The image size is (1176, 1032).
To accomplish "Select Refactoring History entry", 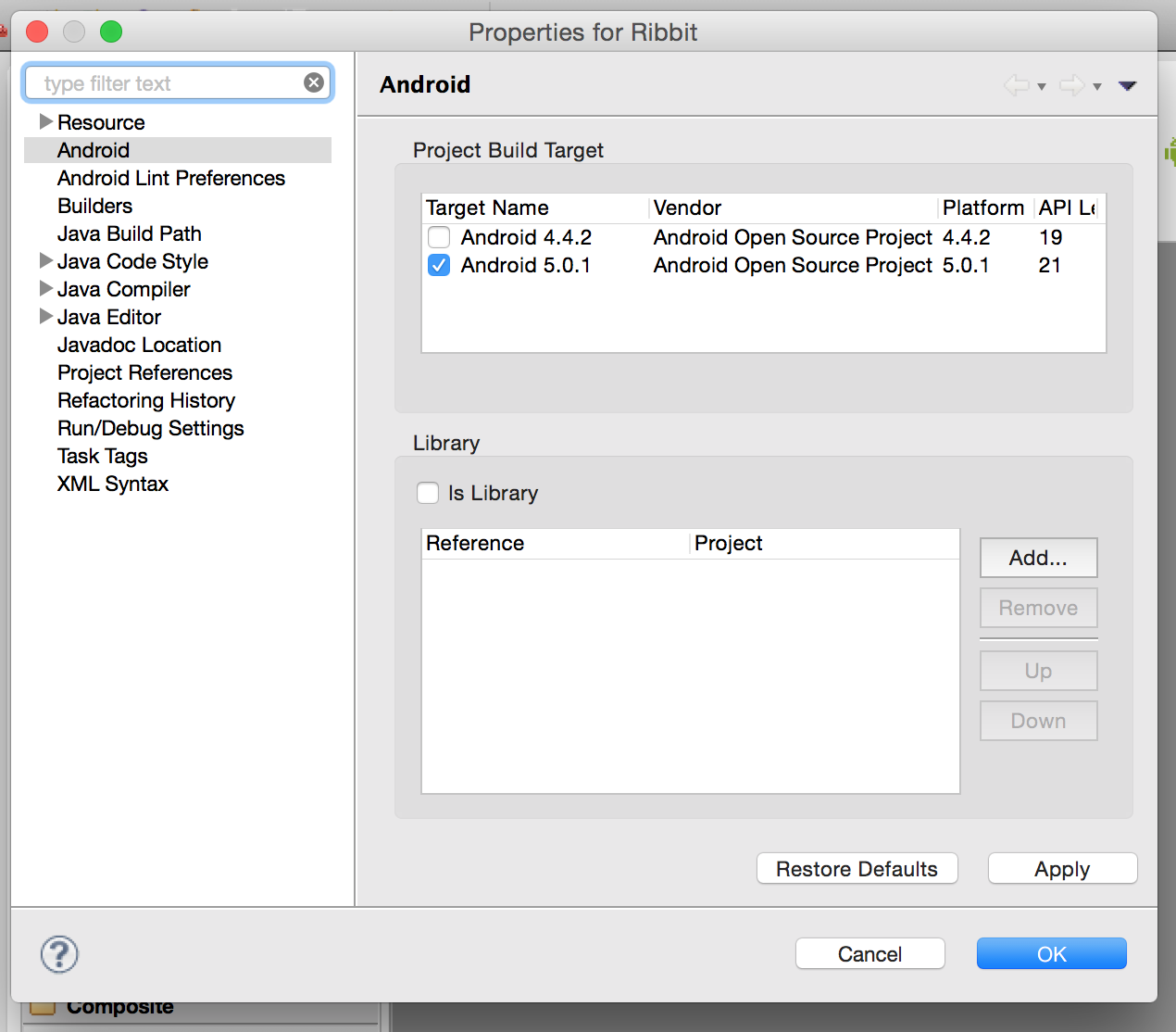I will tap(146, 400).
